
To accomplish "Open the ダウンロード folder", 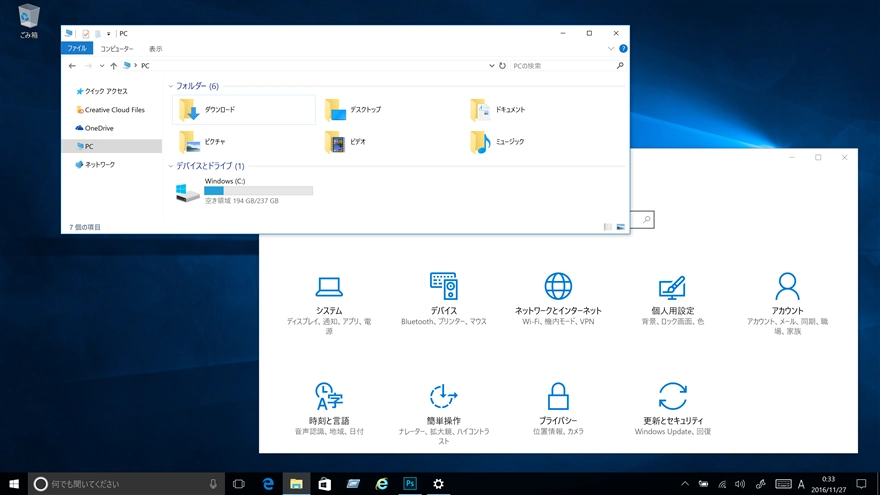I will [x=220, y=110].
